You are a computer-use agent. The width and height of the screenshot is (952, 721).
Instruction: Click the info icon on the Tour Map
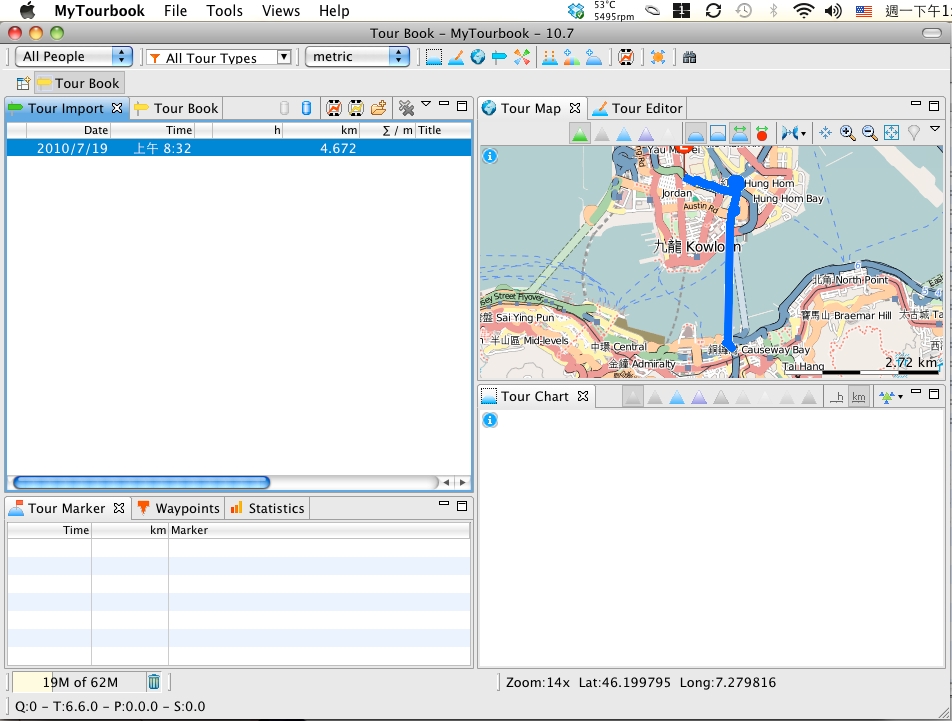coord(490,156)
